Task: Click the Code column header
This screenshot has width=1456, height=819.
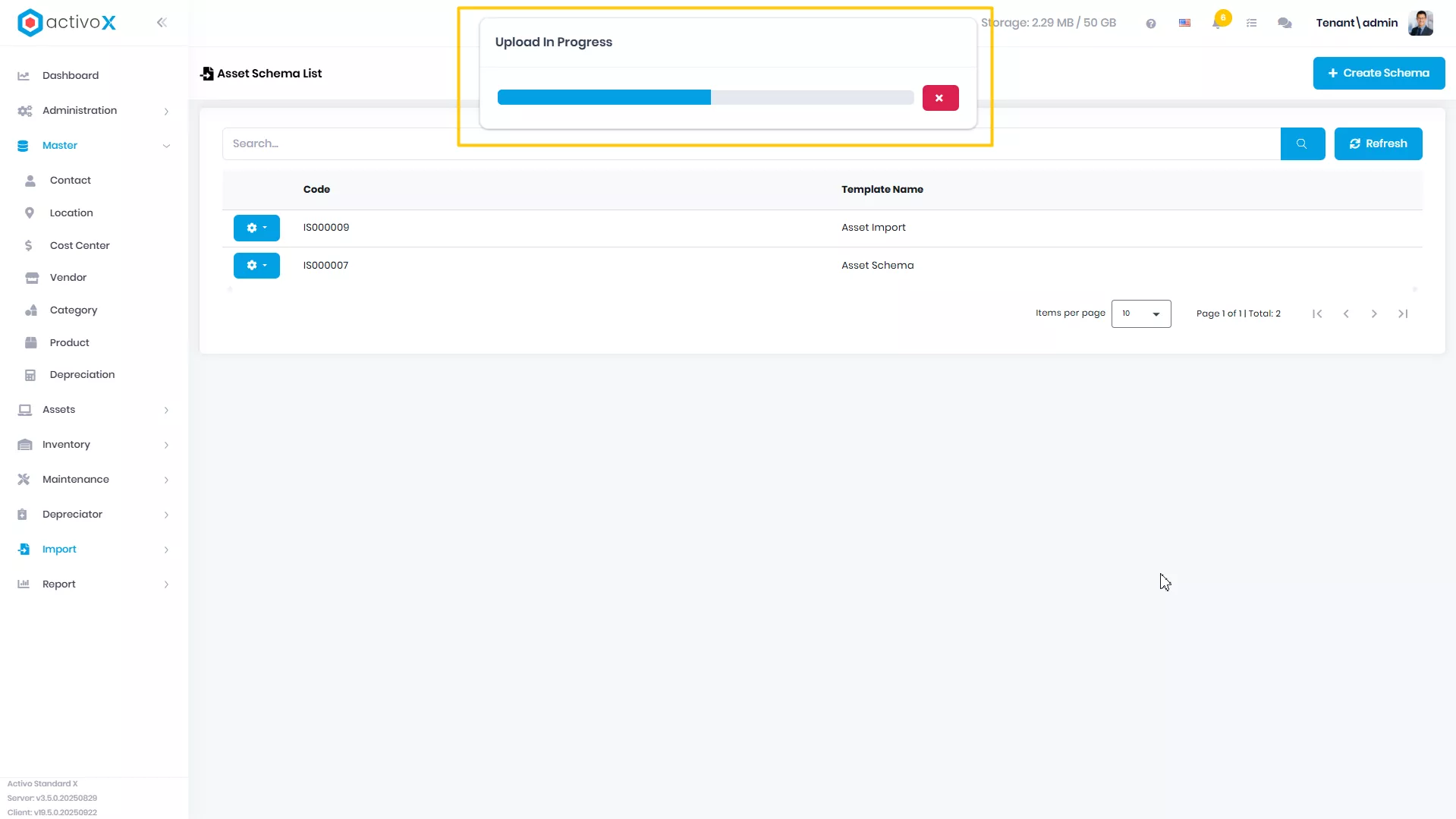Action: coord(316,189)
